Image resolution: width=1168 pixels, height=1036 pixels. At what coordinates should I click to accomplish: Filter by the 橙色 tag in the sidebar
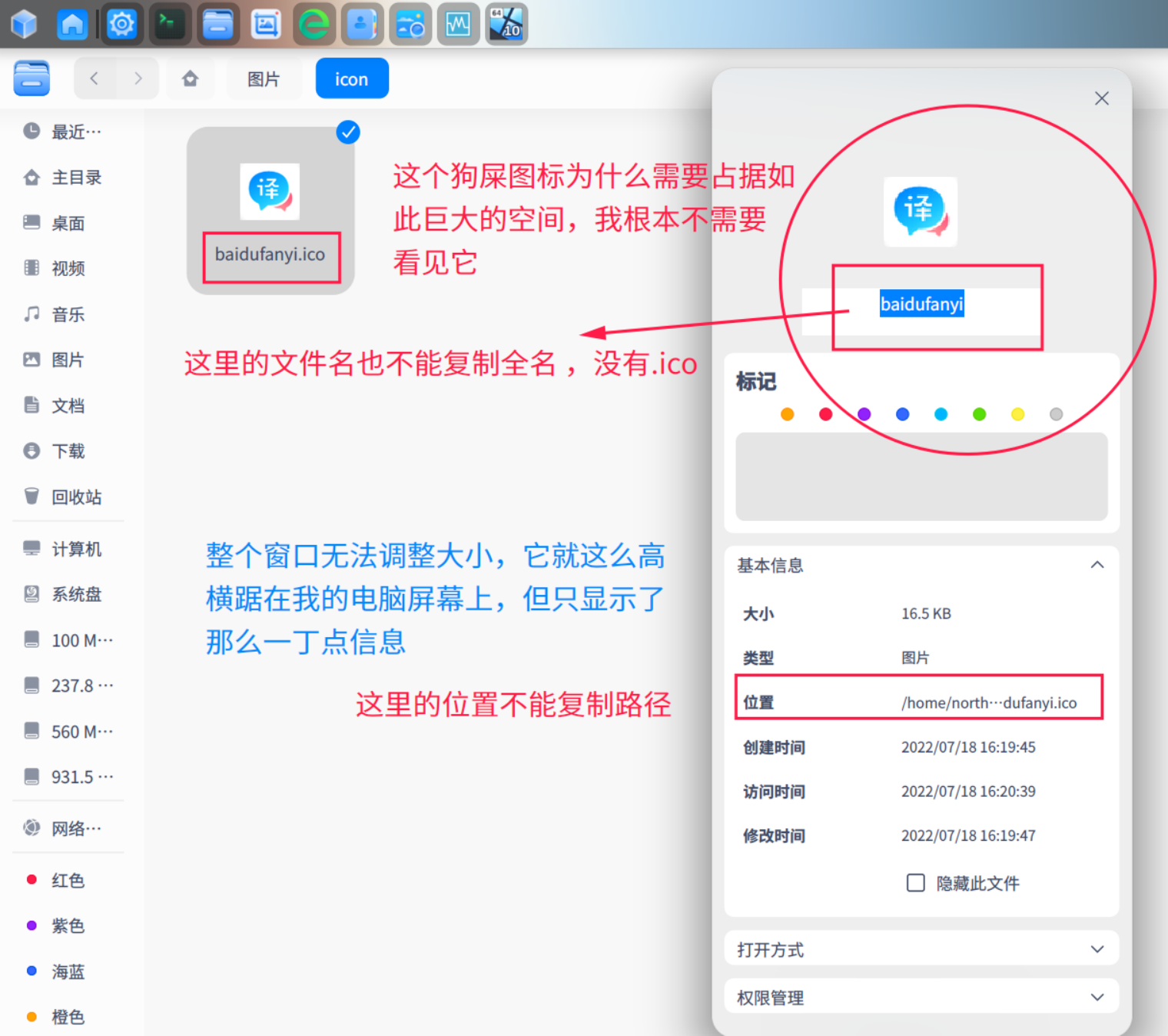68,1018
